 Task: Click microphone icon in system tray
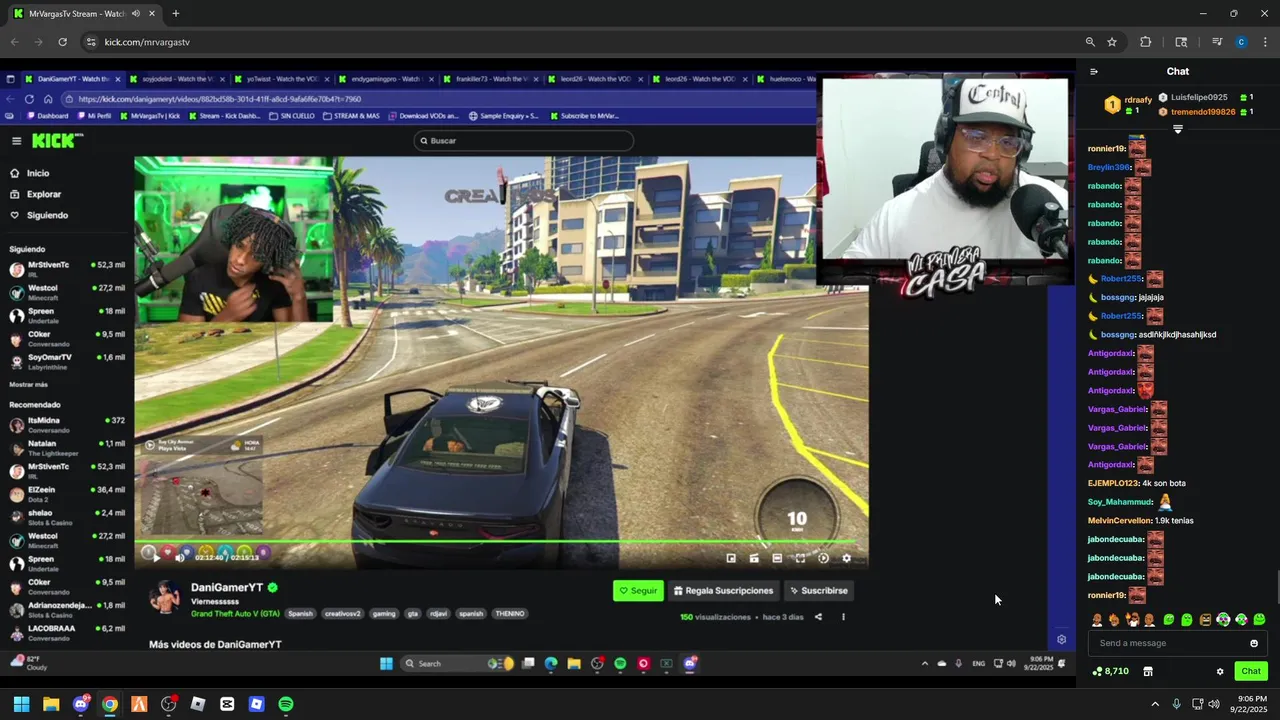1176,704
